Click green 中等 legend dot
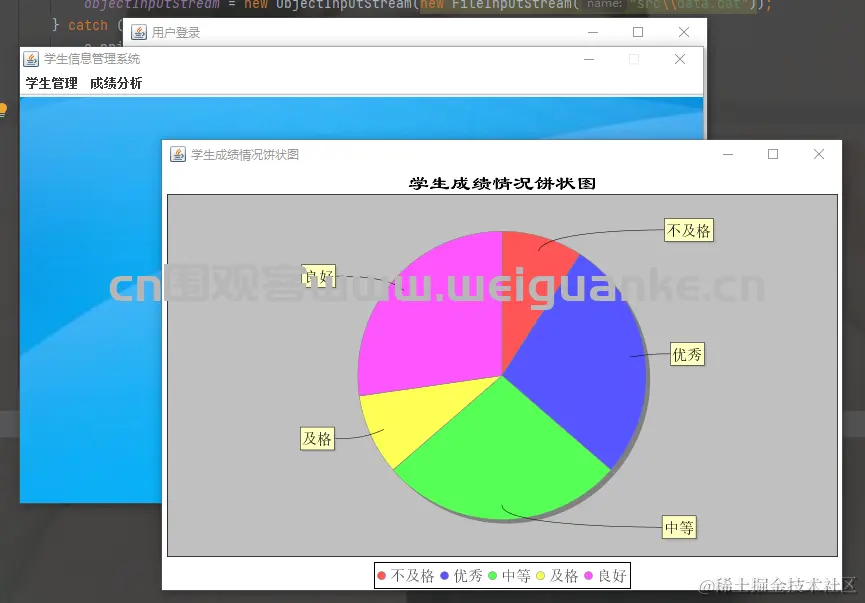 [x=493, y=576]
